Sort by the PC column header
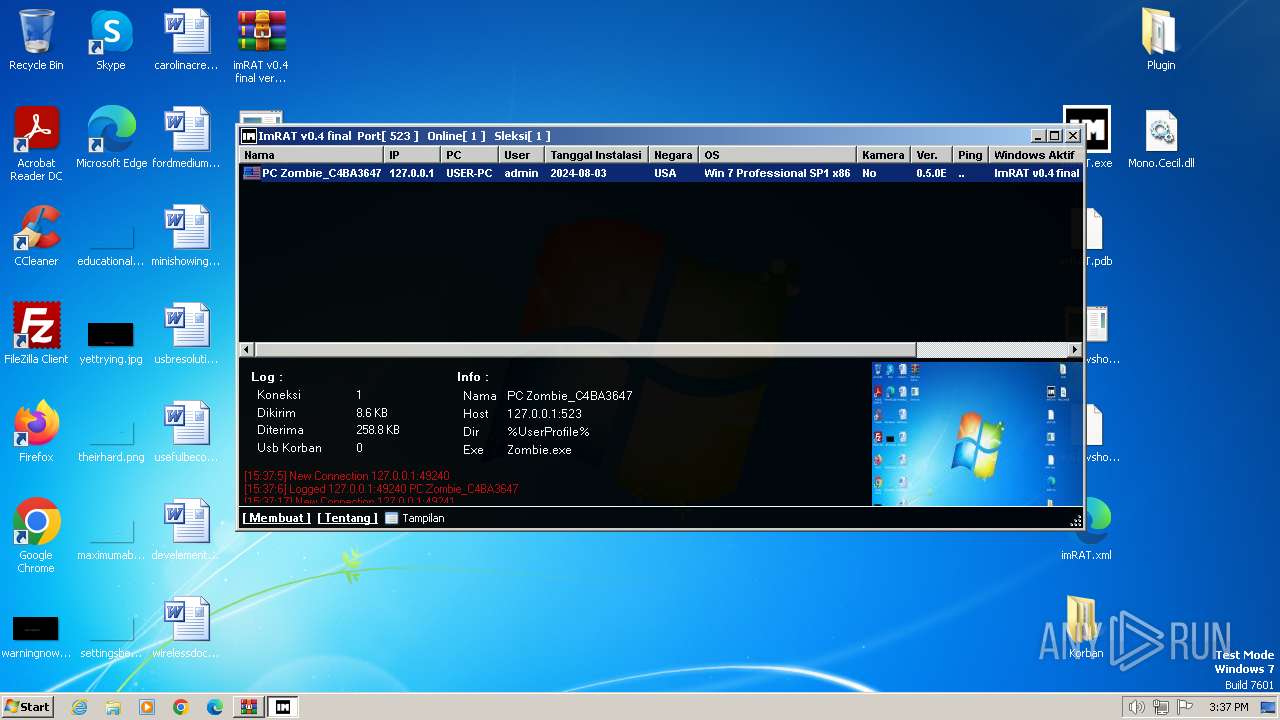Image resolution: width=1280 pixels, height=720 pixels. click(469, 155)
